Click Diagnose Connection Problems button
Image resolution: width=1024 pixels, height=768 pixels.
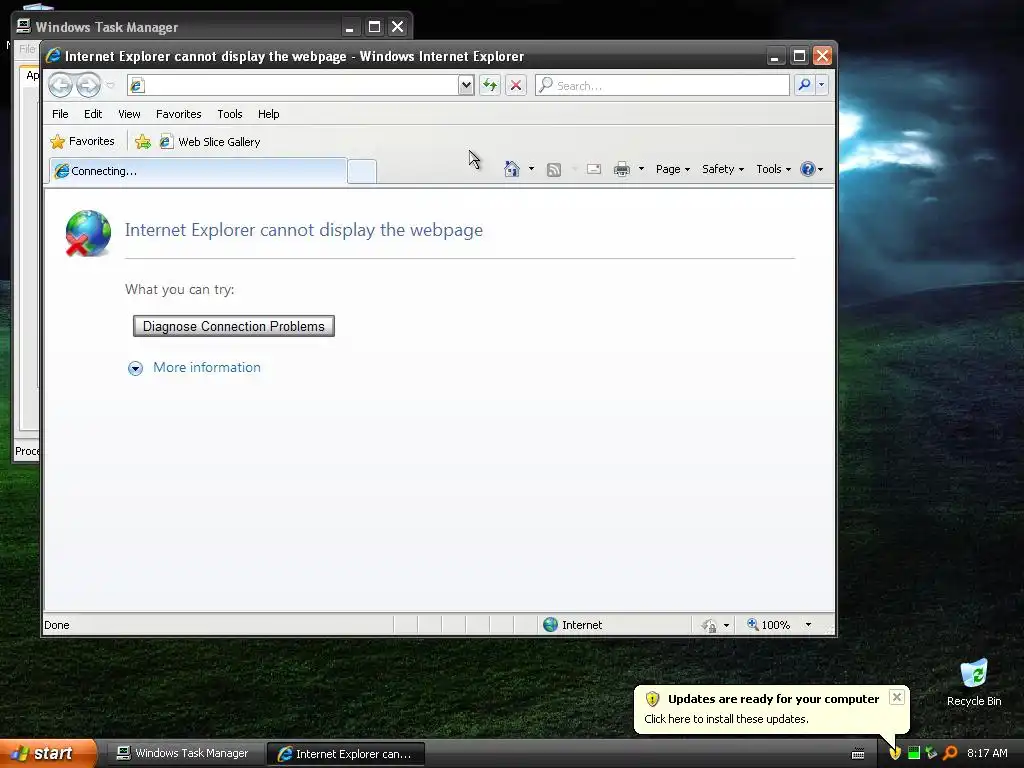click(x=234, y=326)
